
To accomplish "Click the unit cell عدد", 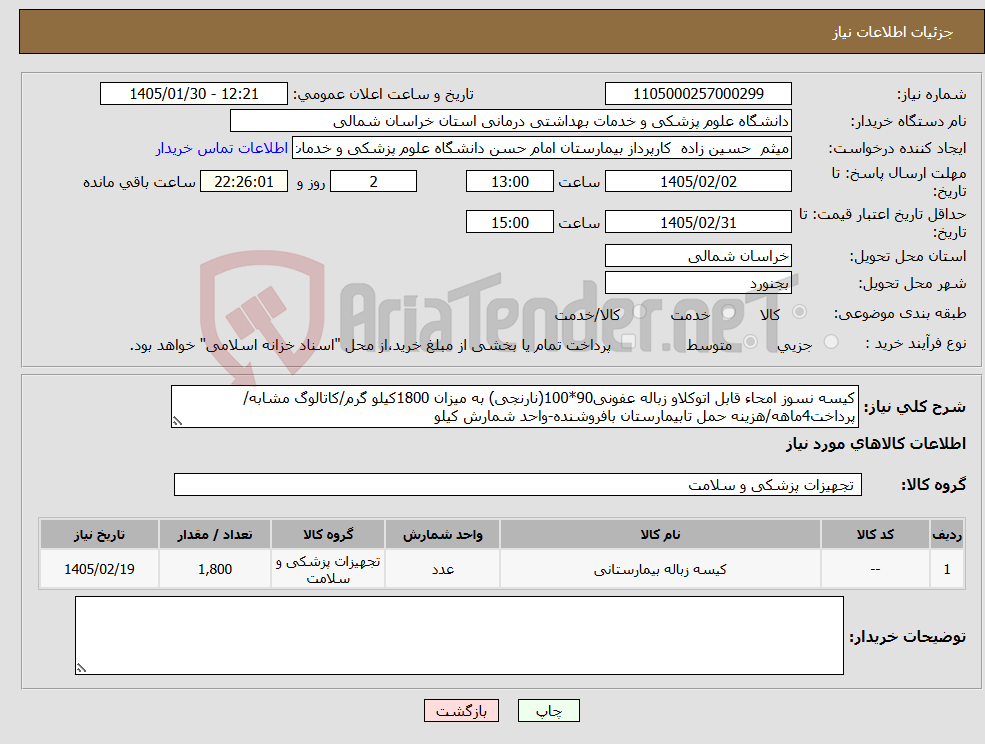I will (x=442, y=569).
